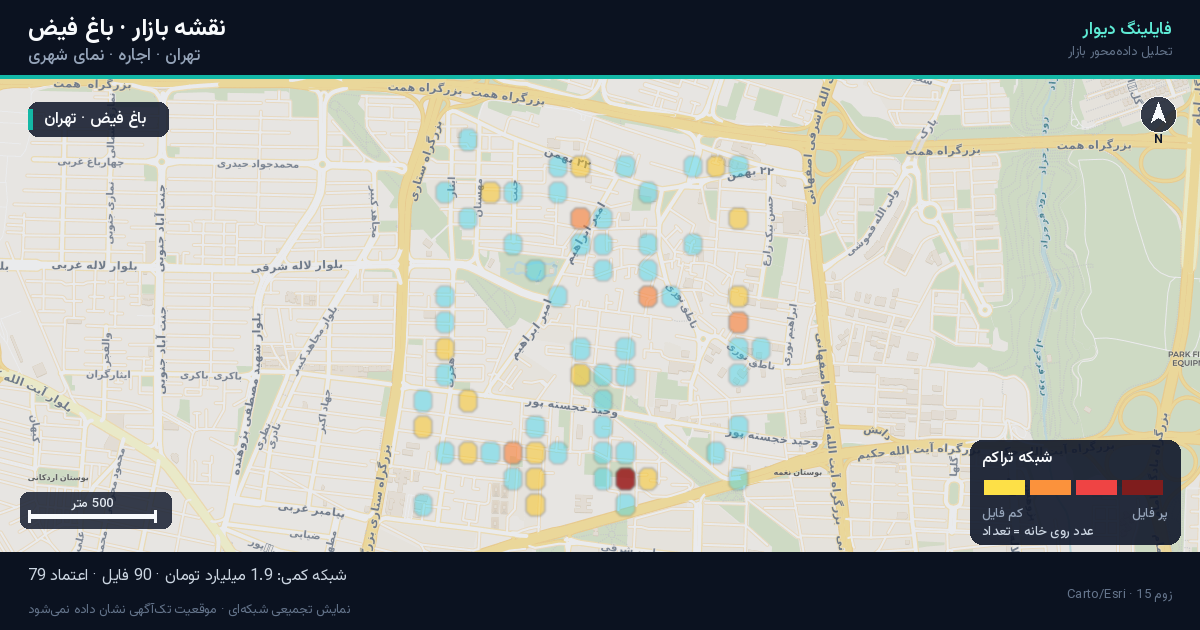
Task: Click the legend note 'عدد روی خانه = تعداد'
Action: (1038, 531)
